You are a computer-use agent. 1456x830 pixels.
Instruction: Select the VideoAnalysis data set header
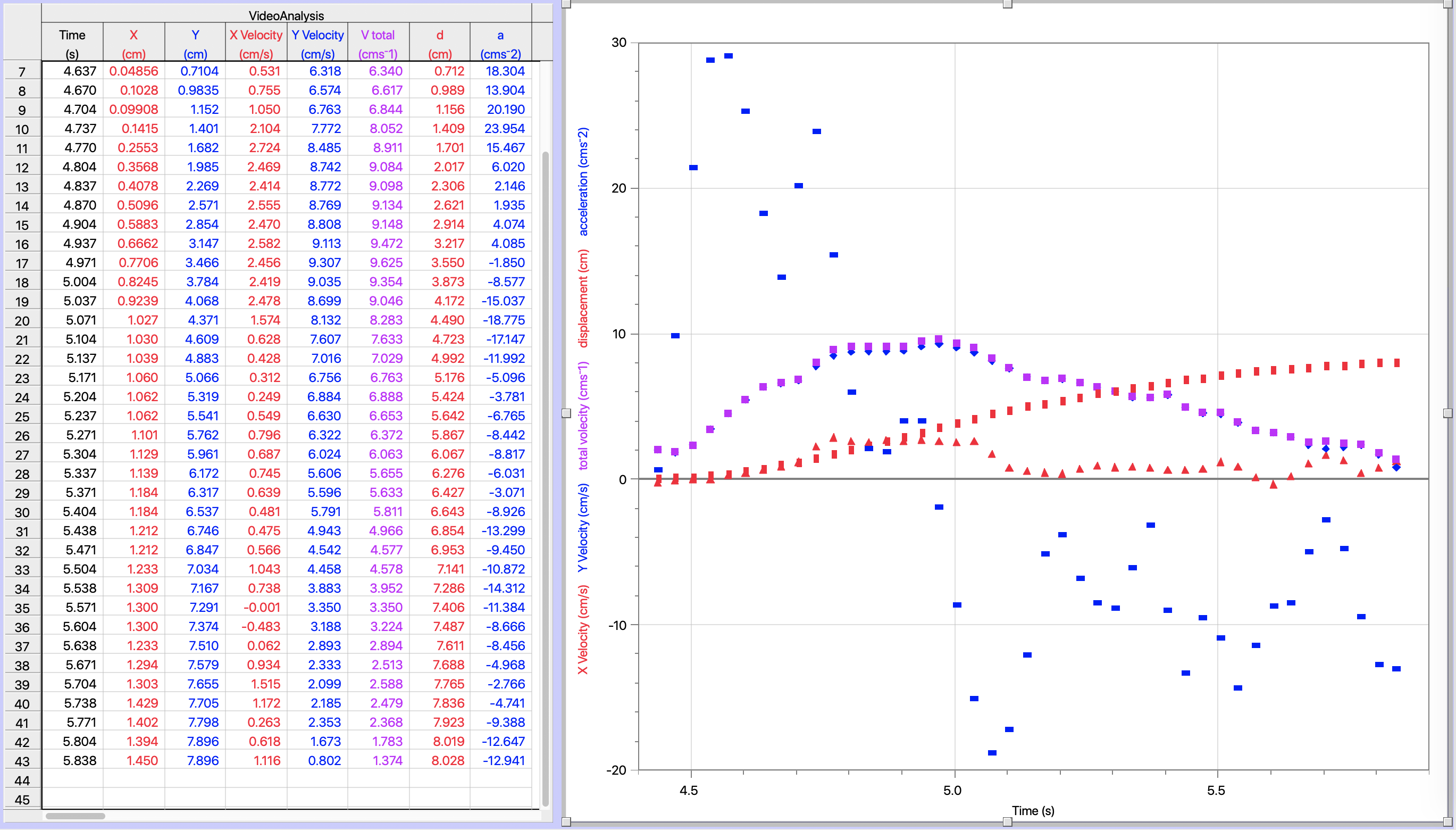tap(286, 15)
